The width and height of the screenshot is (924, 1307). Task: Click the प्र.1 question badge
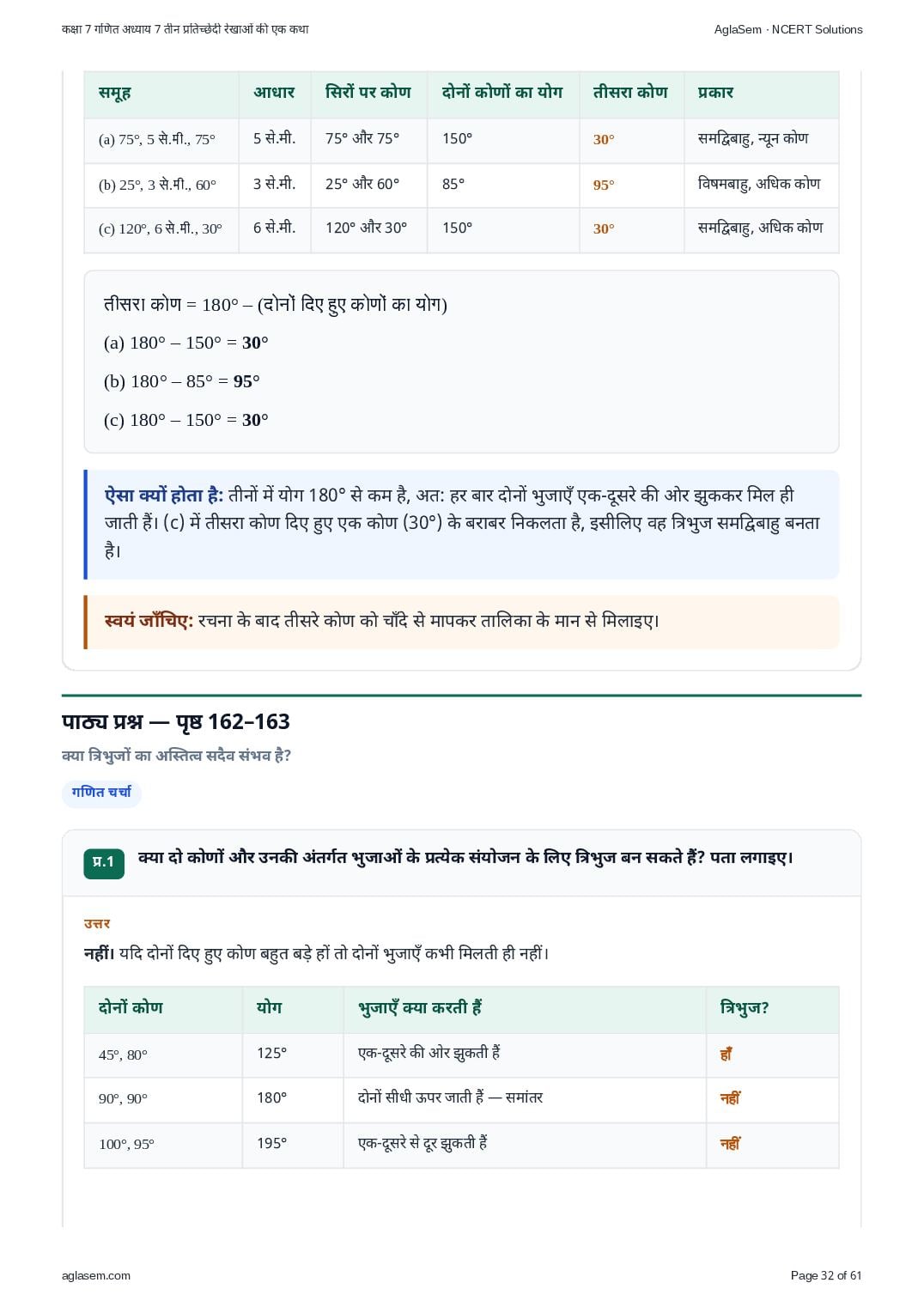[x=104, y=862]
